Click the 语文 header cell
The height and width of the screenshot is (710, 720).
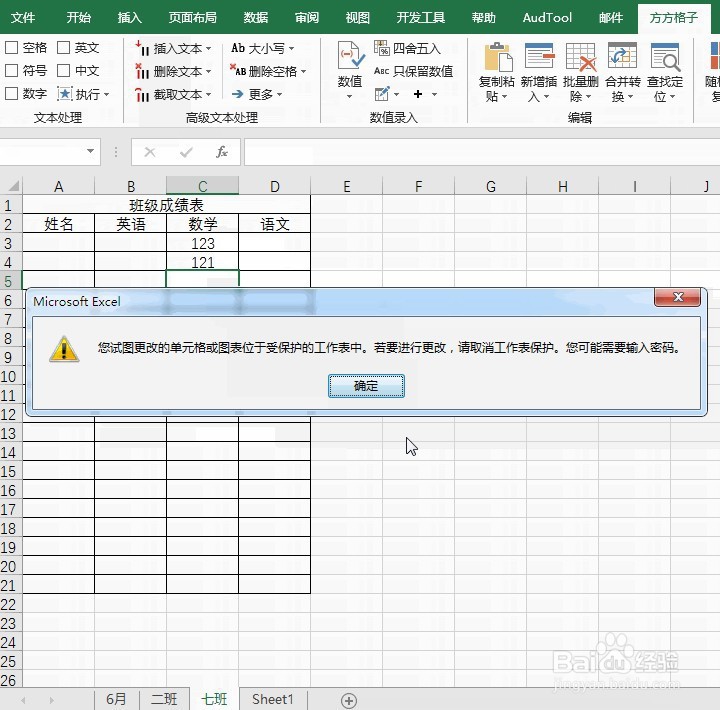click(275, 224)
